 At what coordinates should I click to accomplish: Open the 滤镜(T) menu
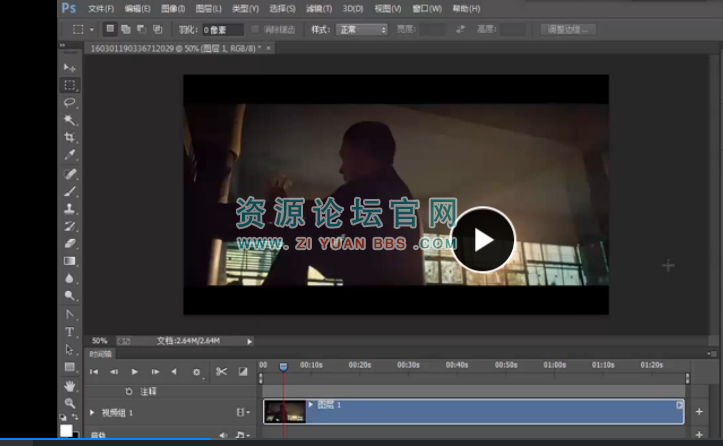pyautogui.click(x=319, y=8)
